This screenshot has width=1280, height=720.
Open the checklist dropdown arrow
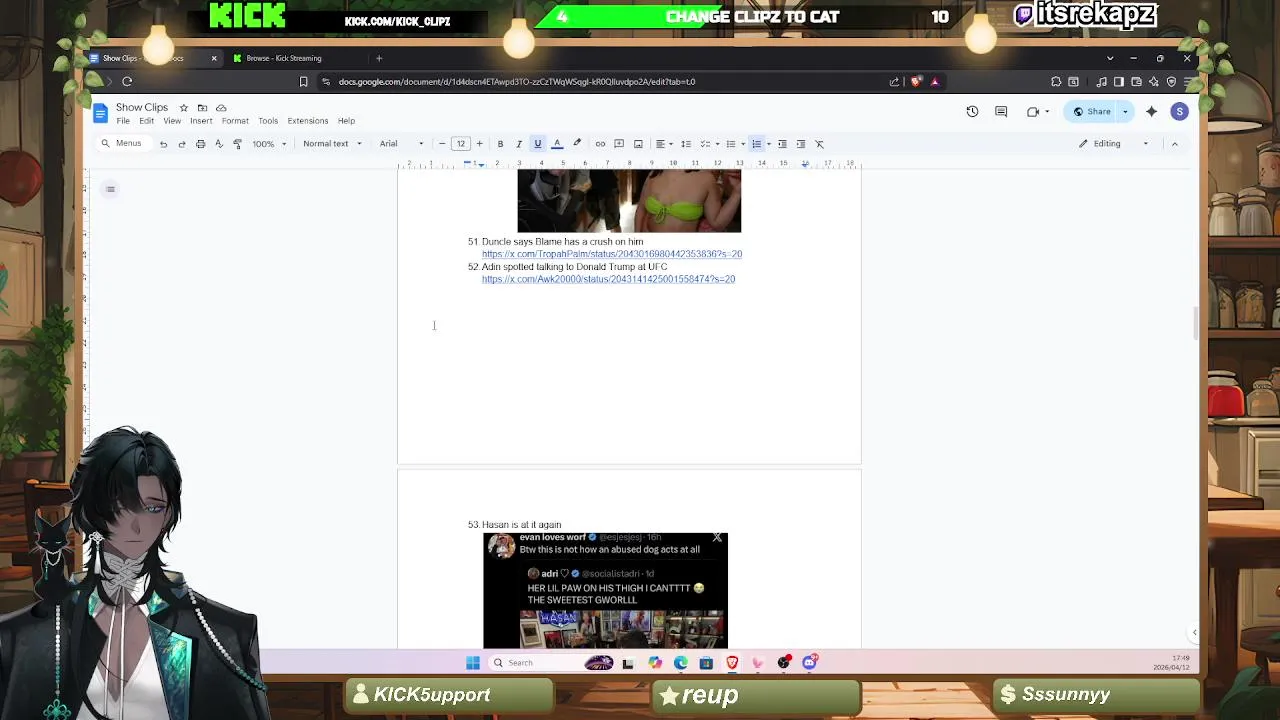pyautogui.click(x=717, y=144)
